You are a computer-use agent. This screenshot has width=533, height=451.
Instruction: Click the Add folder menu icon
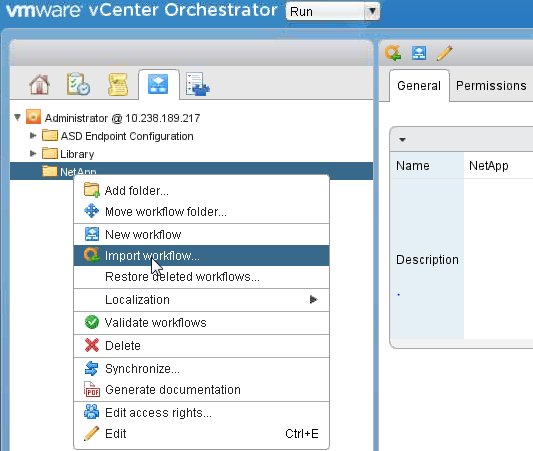click(x=91, y=190)
